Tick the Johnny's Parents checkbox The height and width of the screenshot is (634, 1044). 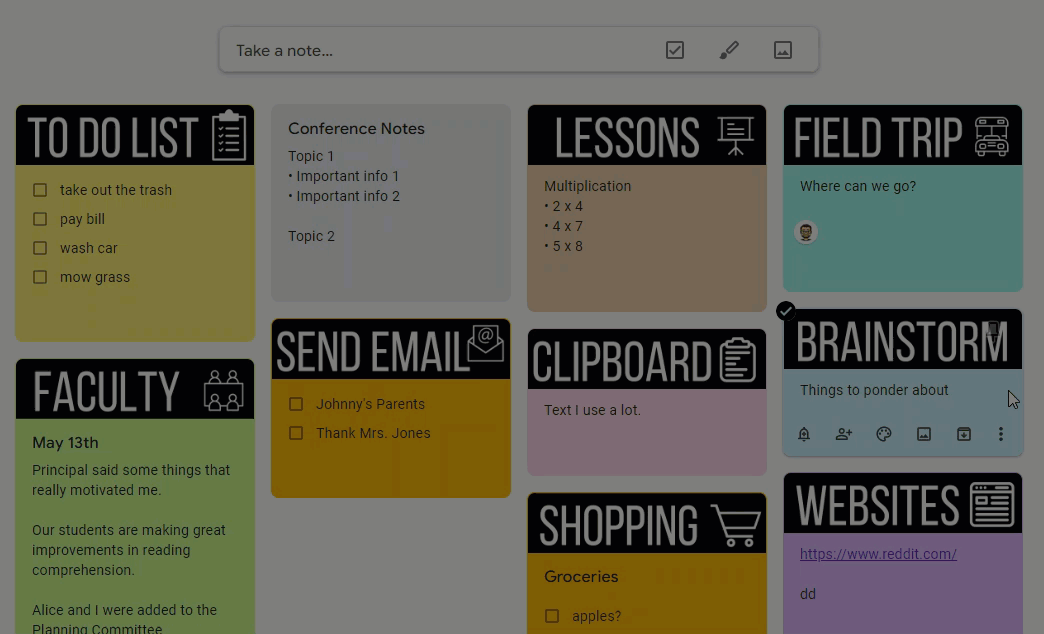click(x=296, y=404)
